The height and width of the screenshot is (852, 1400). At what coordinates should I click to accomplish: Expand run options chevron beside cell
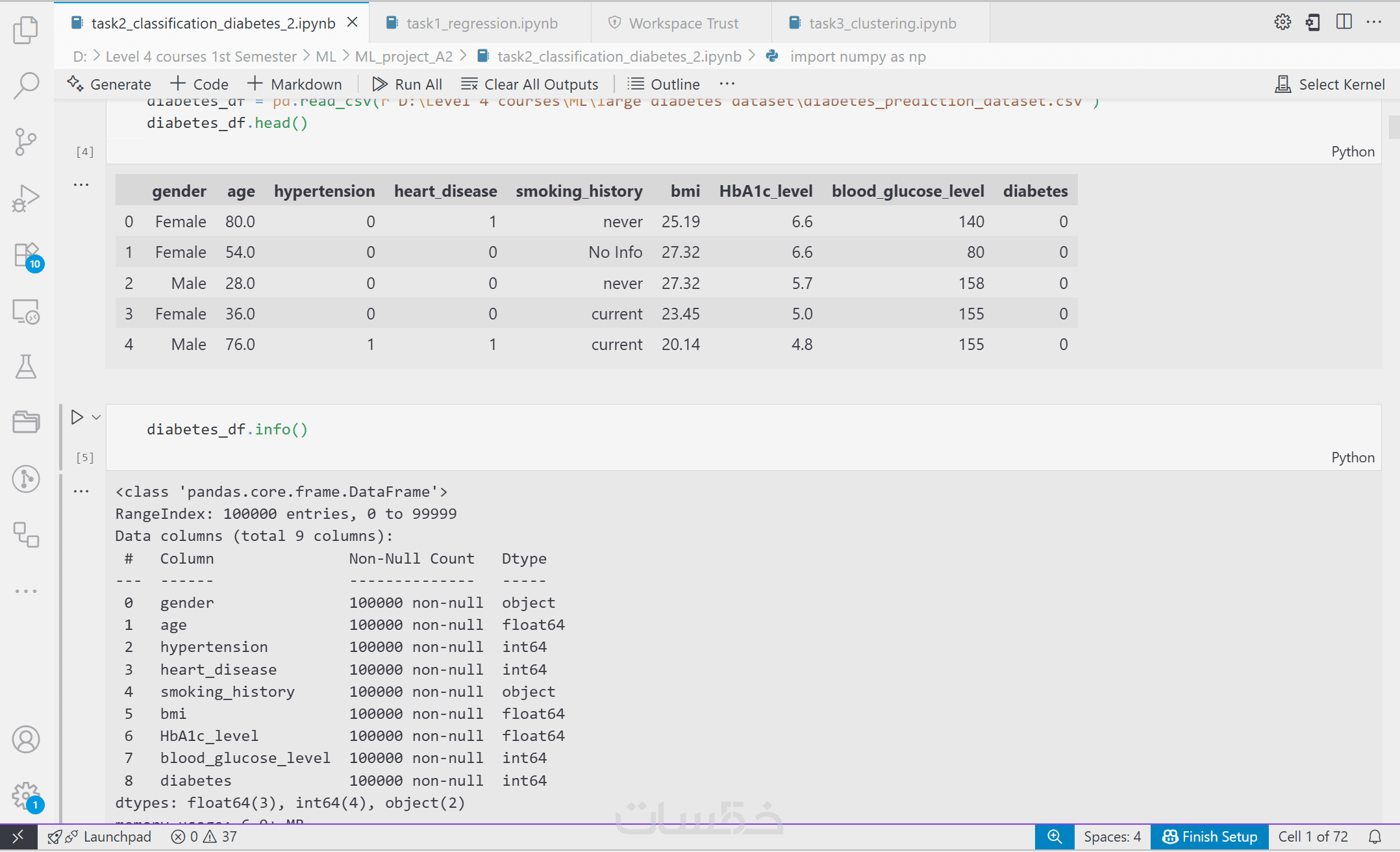tap(96, 417)
